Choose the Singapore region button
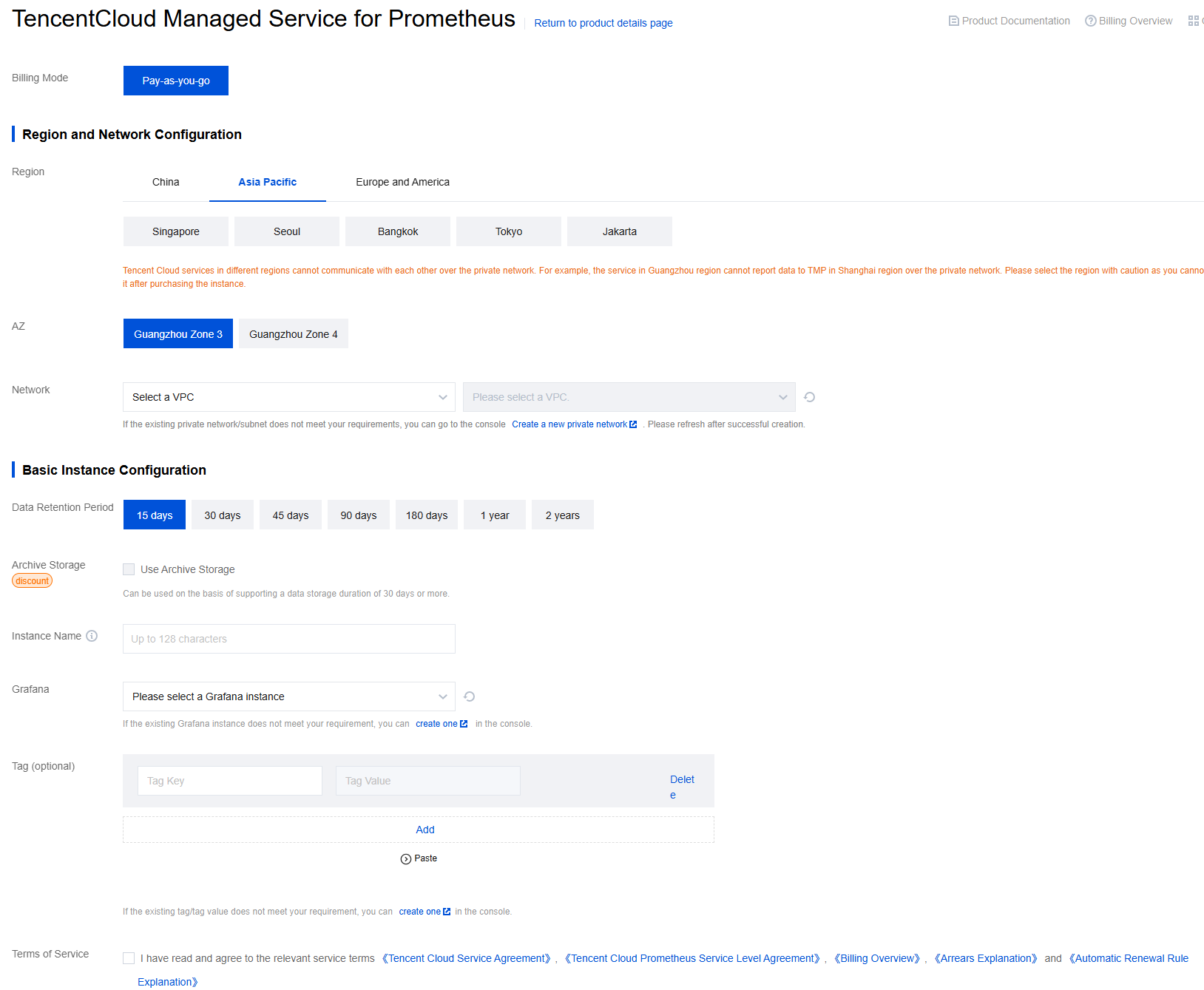Image resolution: width=1204 pixels, height=990 pixels. coord(176,231)
